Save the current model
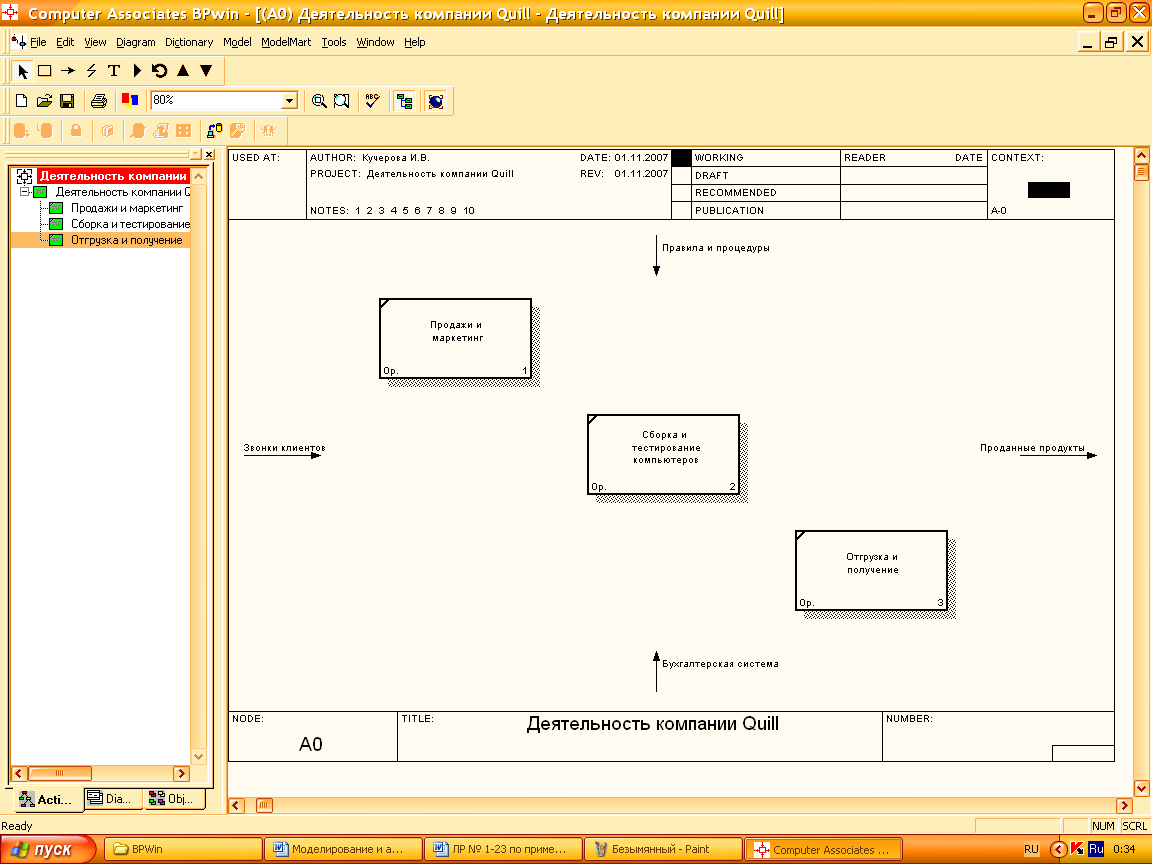 [67, 101]
